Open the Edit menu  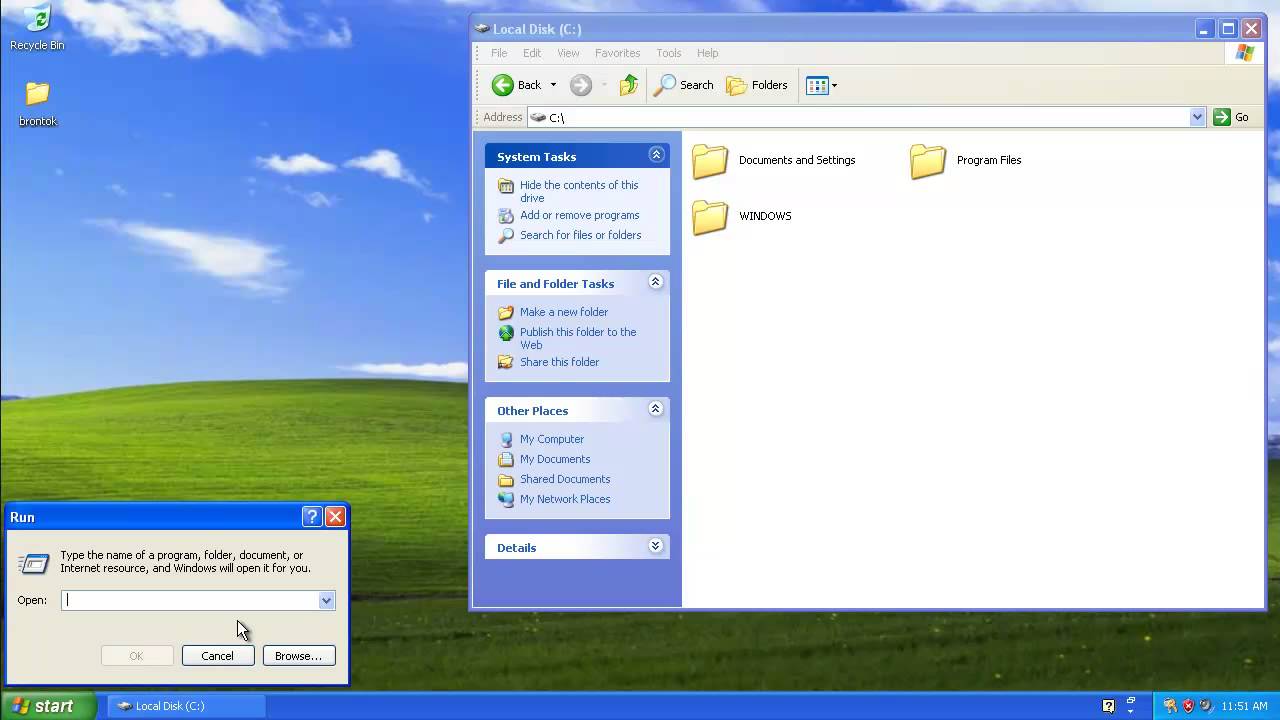(x=532, y=53)
